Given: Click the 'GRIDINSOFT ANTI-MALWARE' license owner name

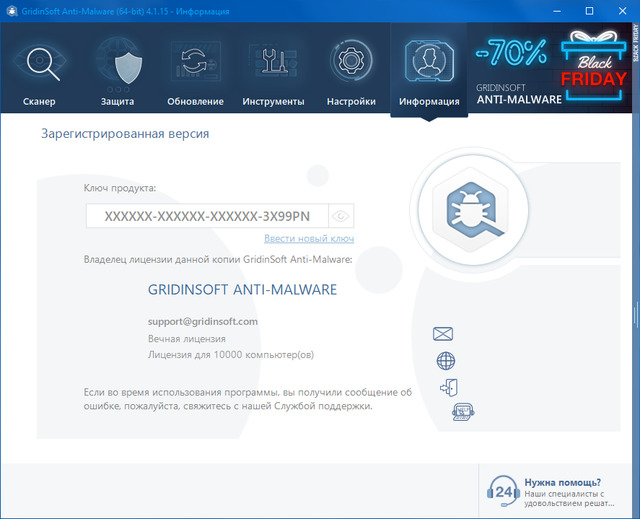Looking at the screenshot, I should pos(242,290).
